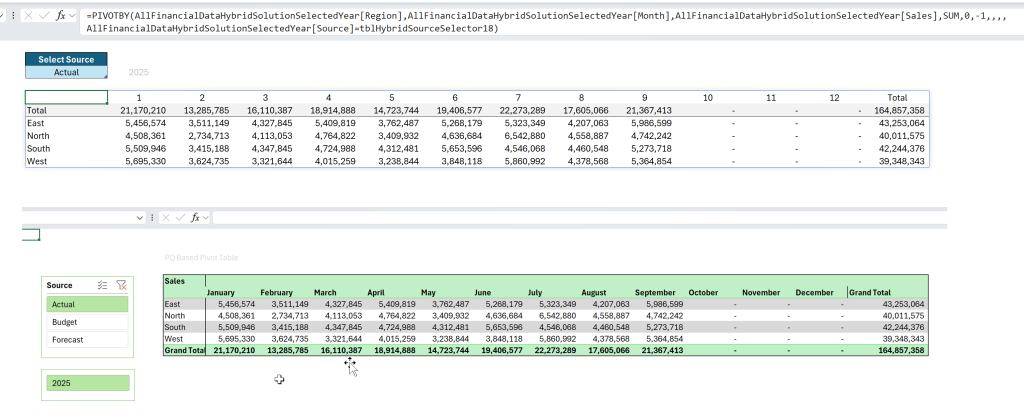This screenshot has width=1024, height=419.
Task: Click 6,542,880 in the PIVOTBY table North row
Action: coord(524,136)
